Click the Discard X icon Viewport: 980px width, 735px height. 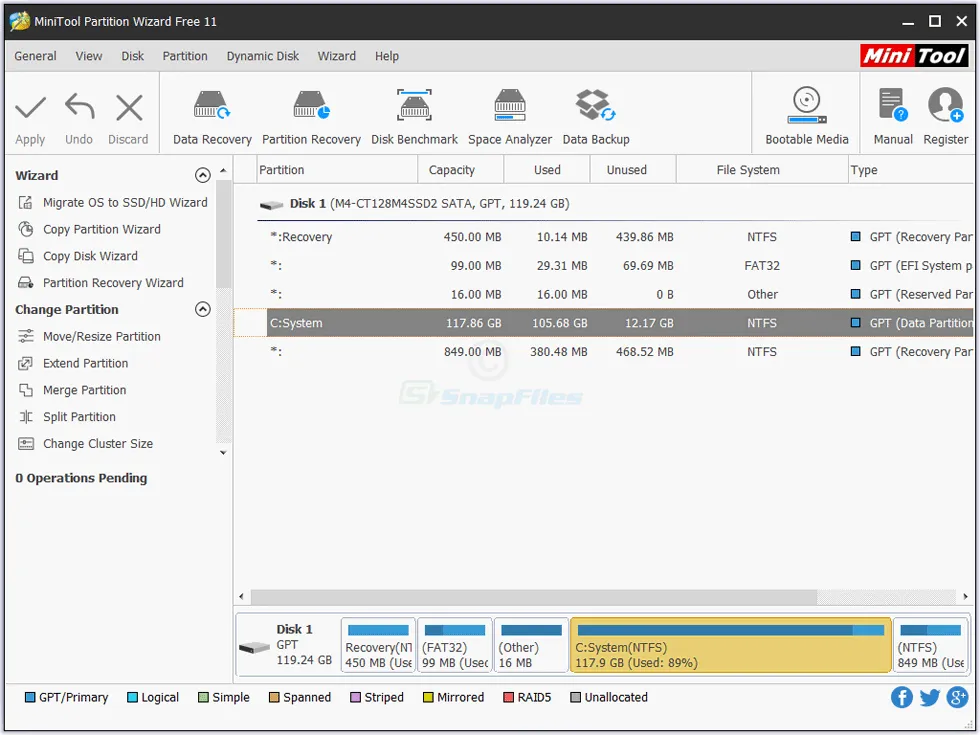point(129,108)
